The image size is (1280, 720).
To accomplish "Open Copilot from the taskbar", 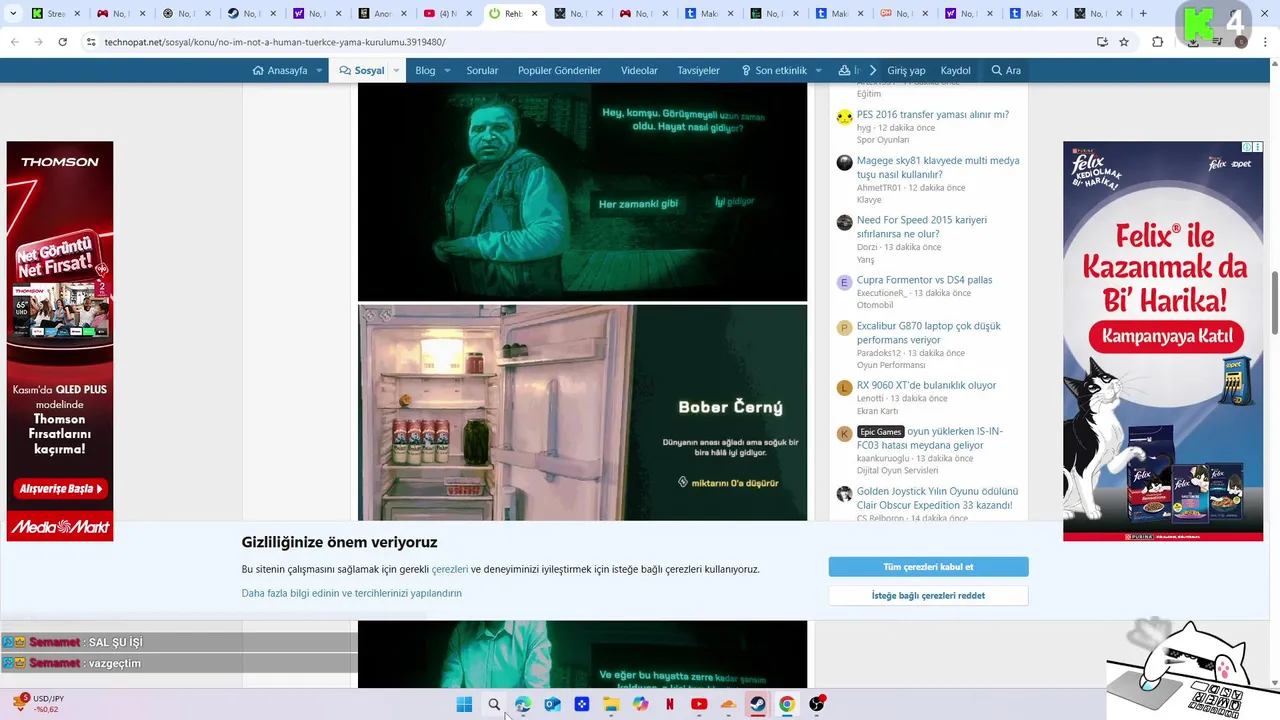I will [641, 704].
